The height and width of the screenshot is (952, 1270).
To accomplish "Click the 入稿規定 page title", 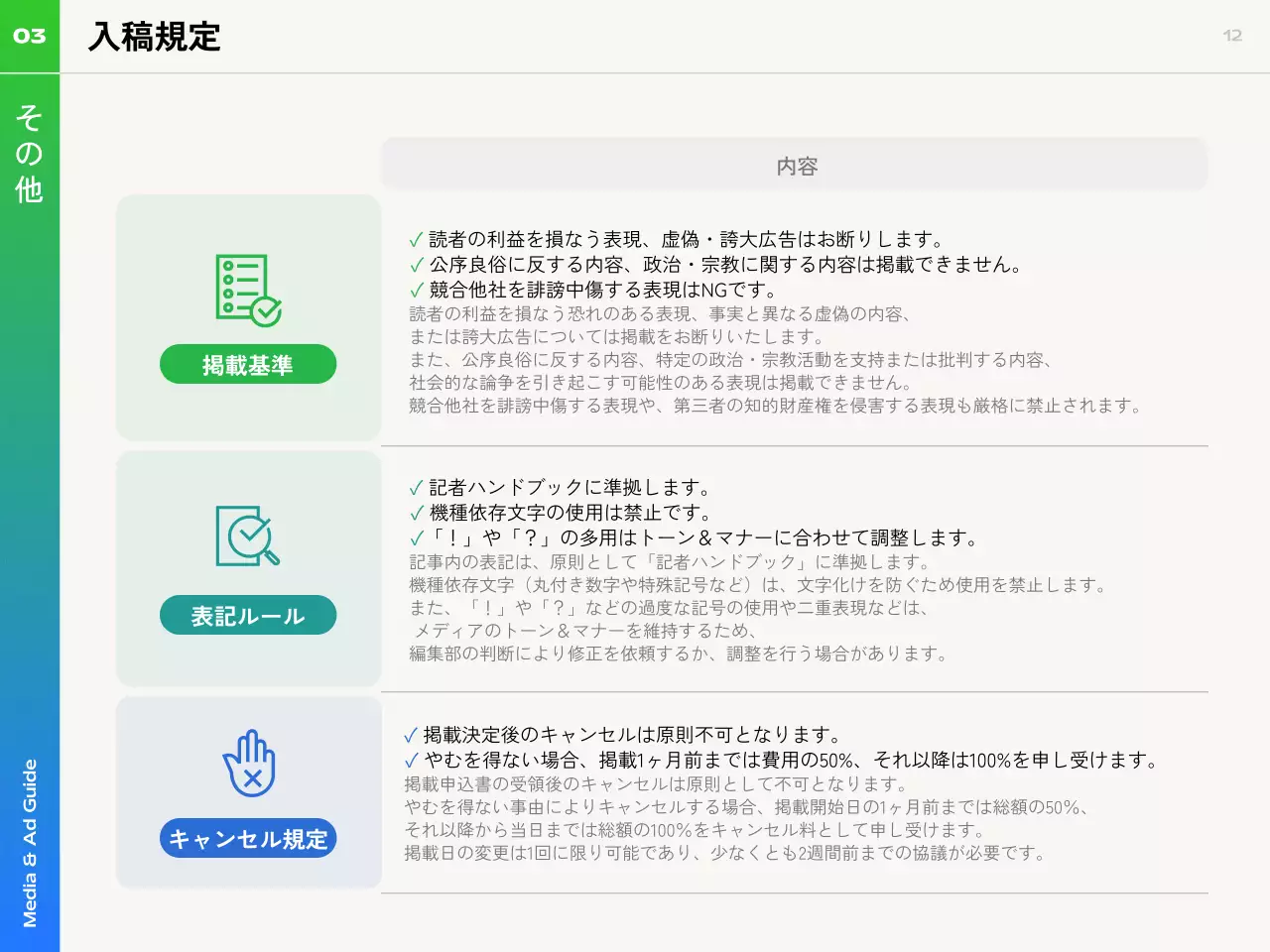I will tap(155, 37).
